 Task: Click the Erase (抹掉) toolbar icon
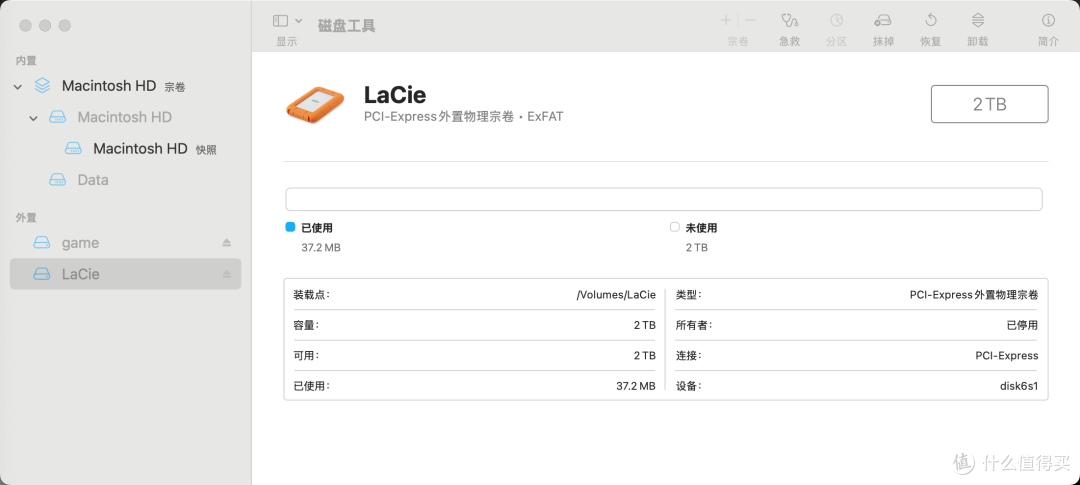tap(883, 20)
